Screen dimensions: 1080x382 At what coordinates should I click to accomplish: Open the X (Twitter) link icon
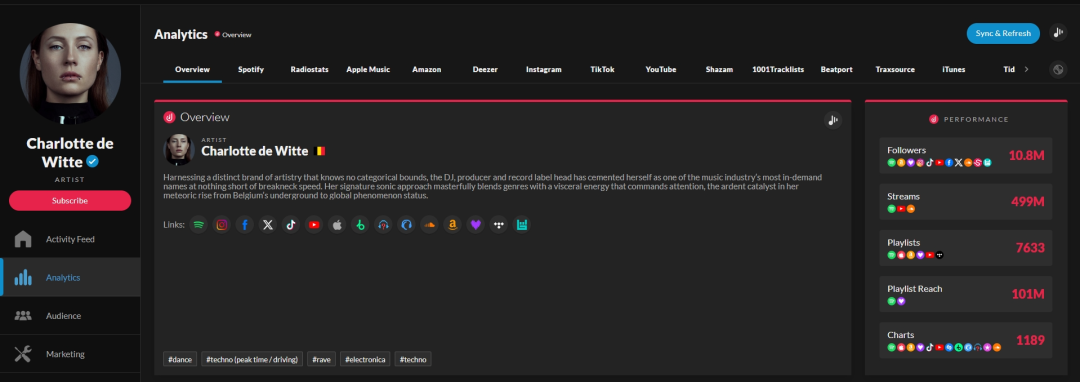coord(268,224)
